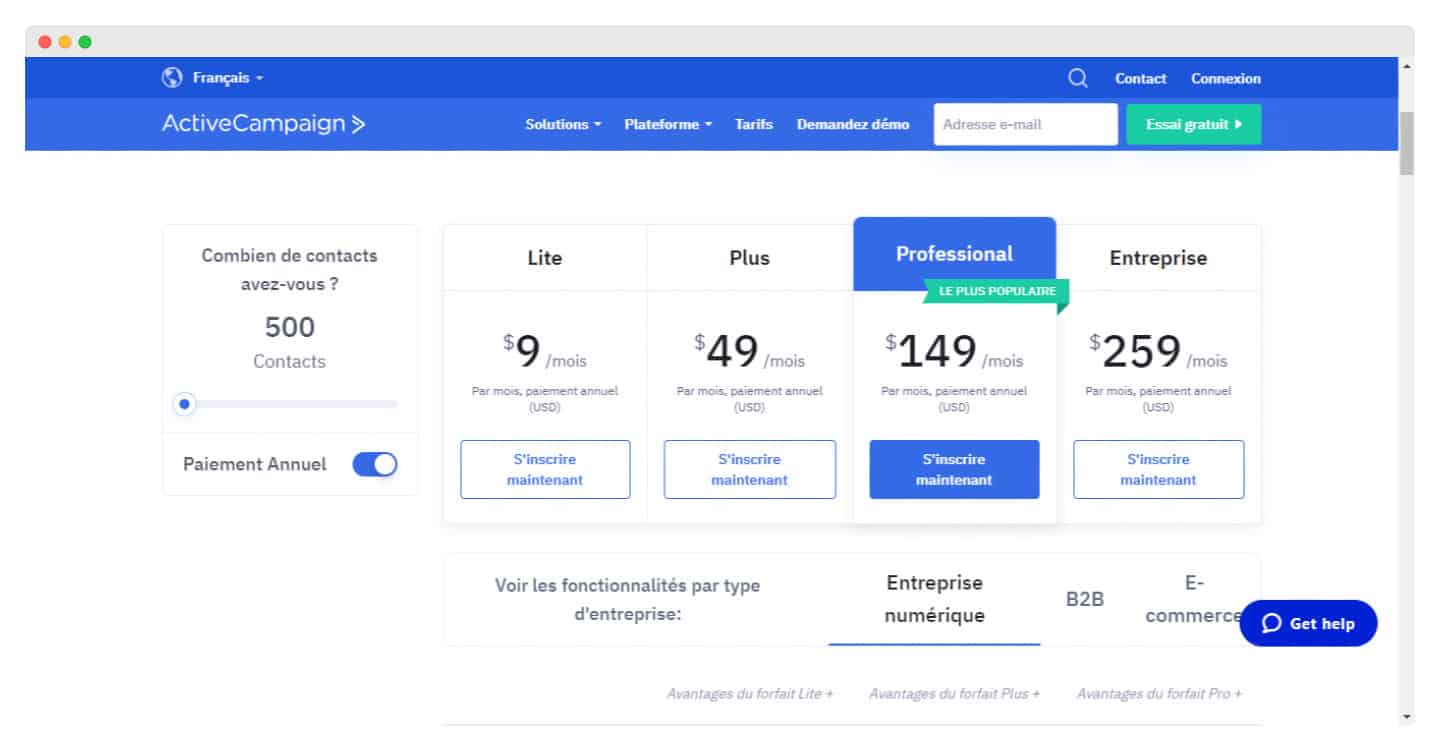Click the $259 /mois price
The width and height of the screenshot is (1440, 751).
[1158, 351]
